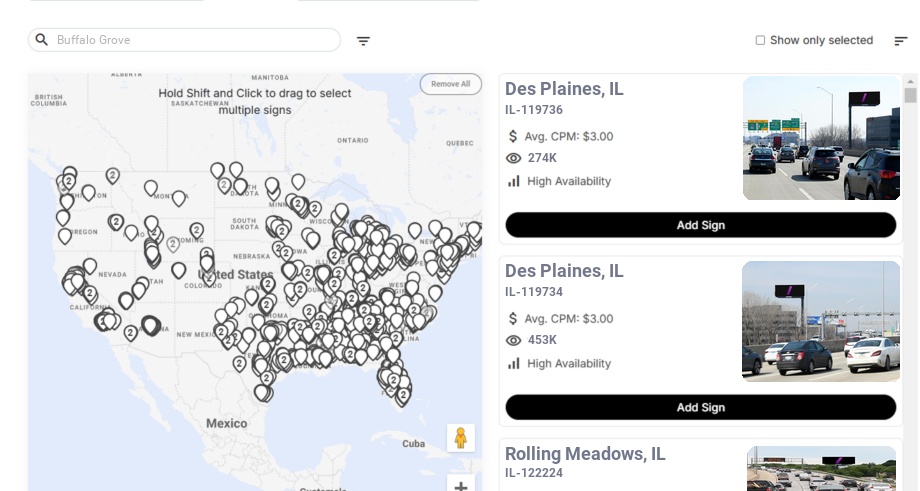Click the eye impressions icon showing 453K
The height and width of the screenshot is (491, 920).
point(514,340)
